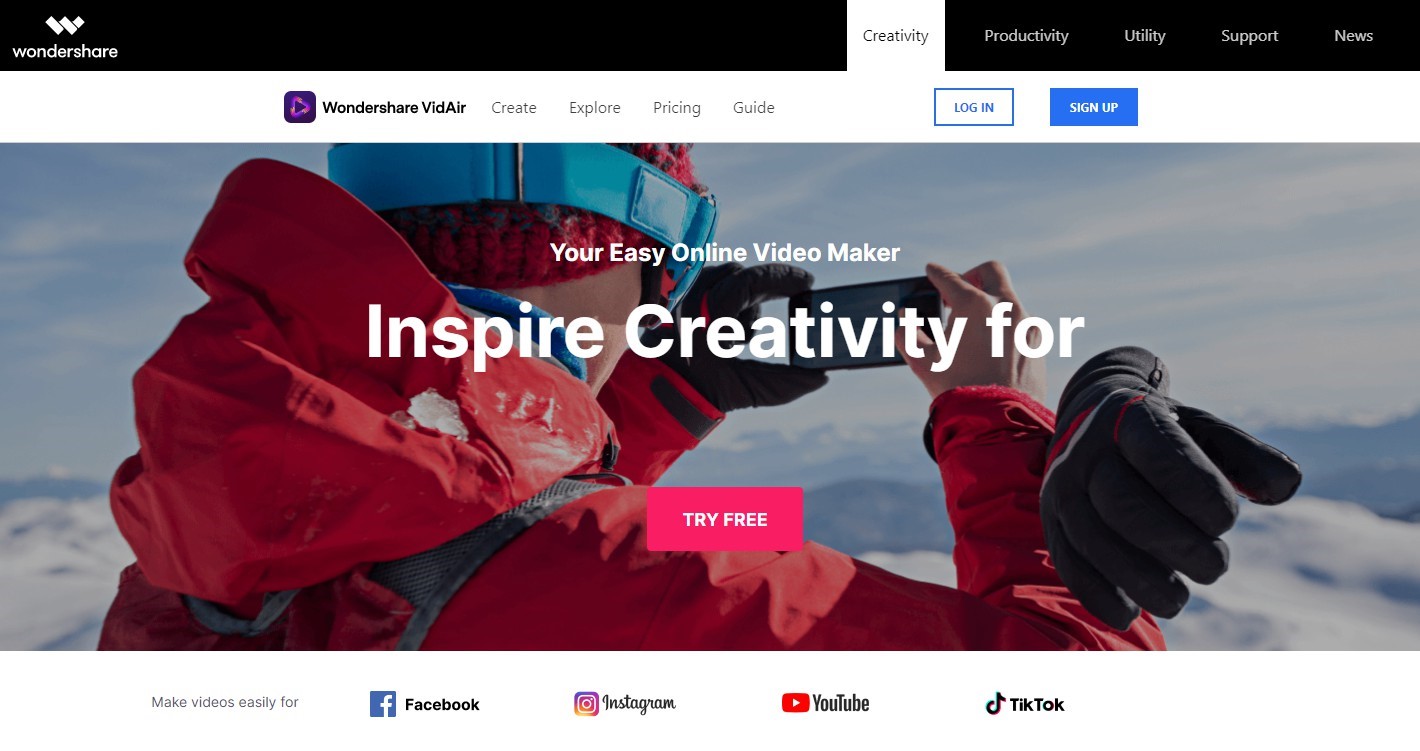Click the pink TRY FREE button
Image resolution: width=1420 pixels, height=751 pixels.
(x=725, y=519)
